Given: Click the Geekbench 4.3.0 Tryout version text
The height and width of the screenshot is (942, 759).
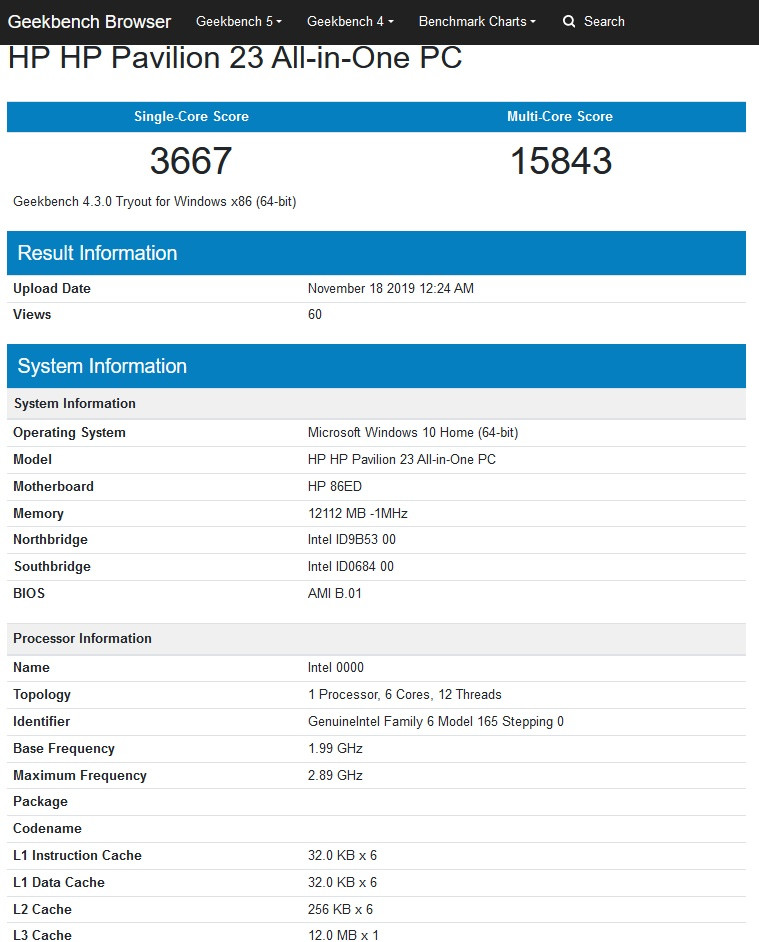Looking at the screenshot, I should click(154, 202).
